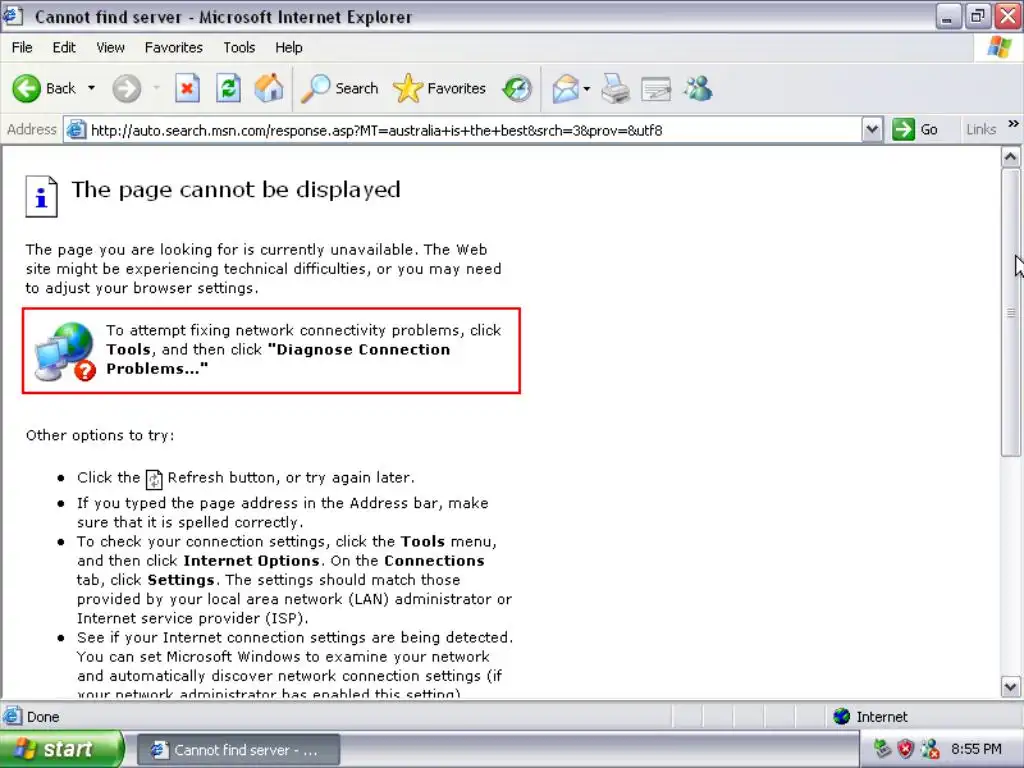Print the page with the printer icon
1024x768 pixels.
pos(615,88)
